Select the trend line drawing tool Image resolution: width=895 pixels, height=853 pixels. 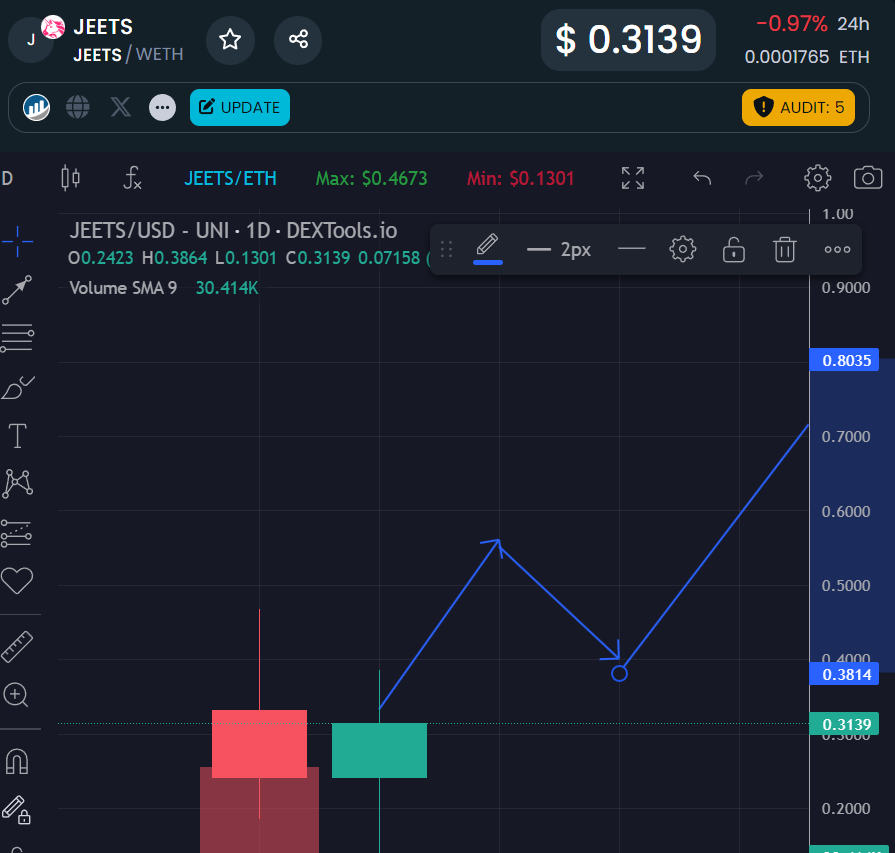click(x=17, y=290)
